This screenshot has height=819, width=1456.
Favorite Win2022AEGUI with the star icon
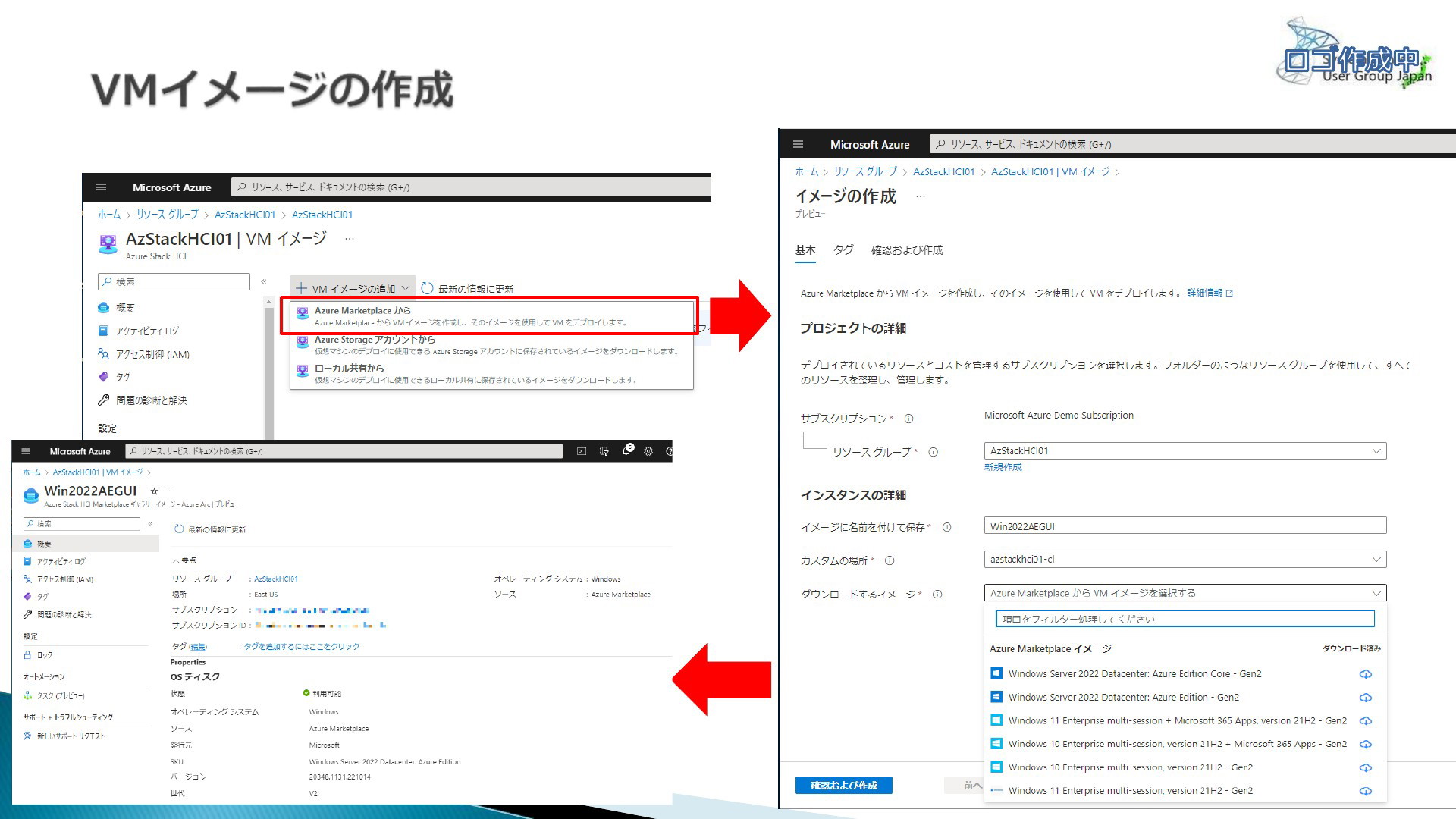pos(154,491)
